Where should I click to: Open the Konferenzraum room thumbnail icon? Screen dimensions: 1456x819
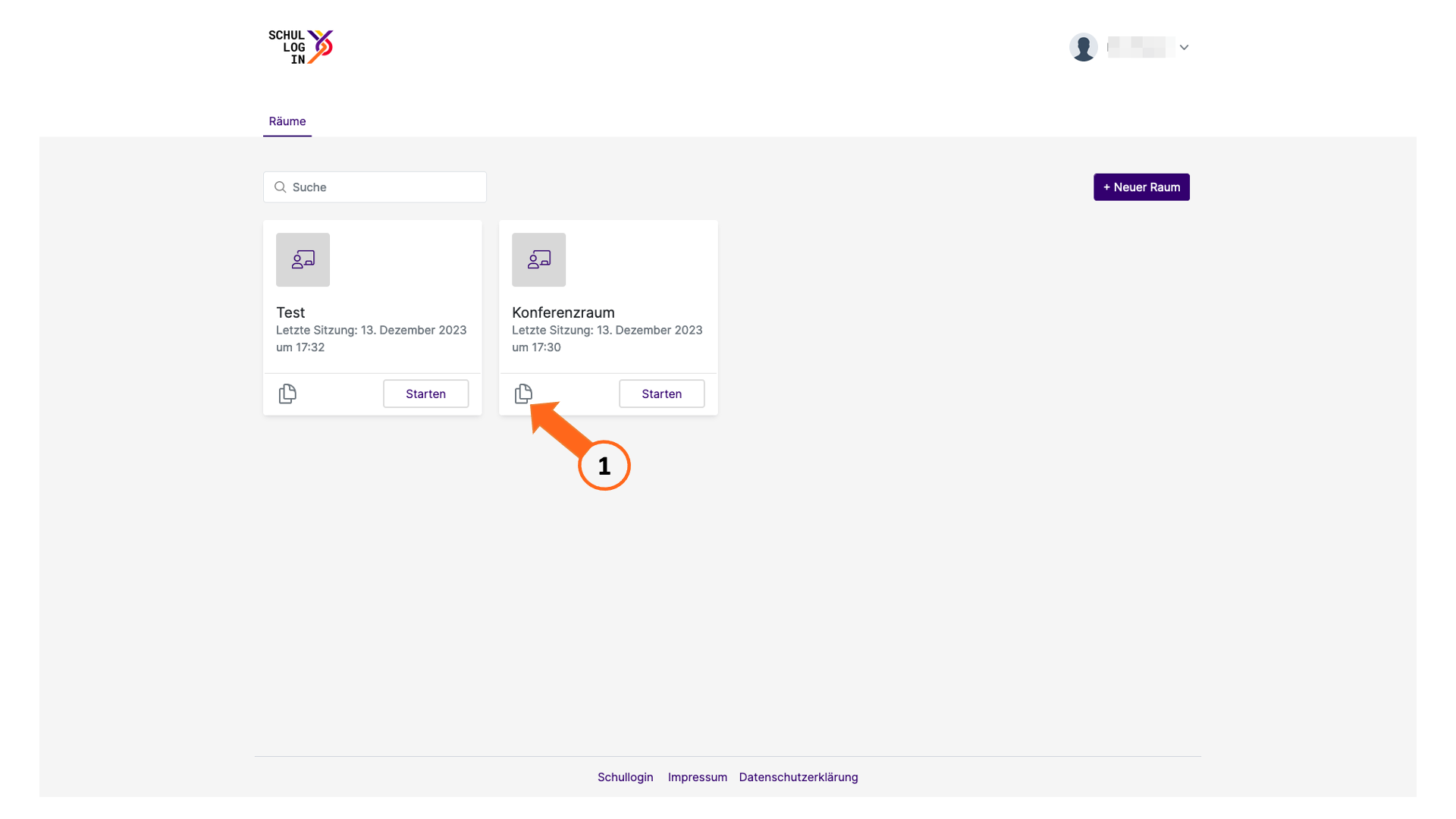pyautogui.click(x=538, y=259)
